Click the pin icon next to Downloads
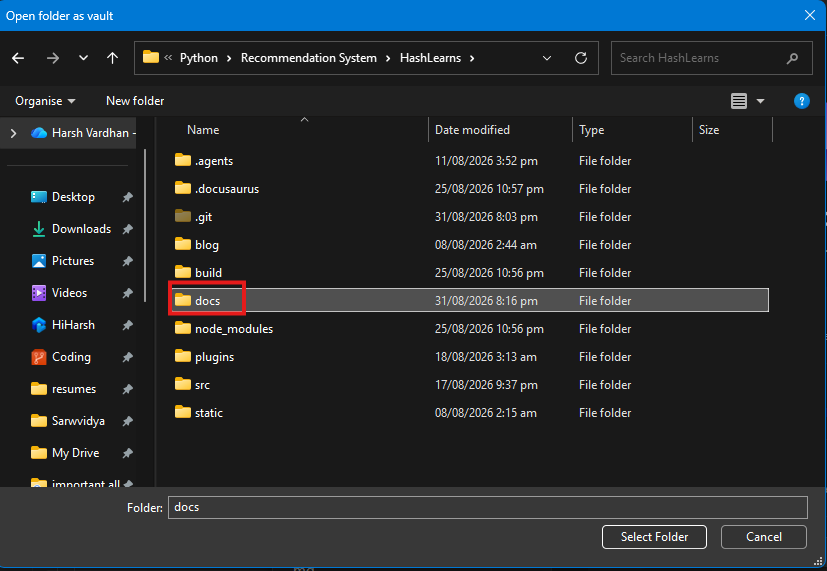This screenshot has width=827, height=571. click(127, 229)
